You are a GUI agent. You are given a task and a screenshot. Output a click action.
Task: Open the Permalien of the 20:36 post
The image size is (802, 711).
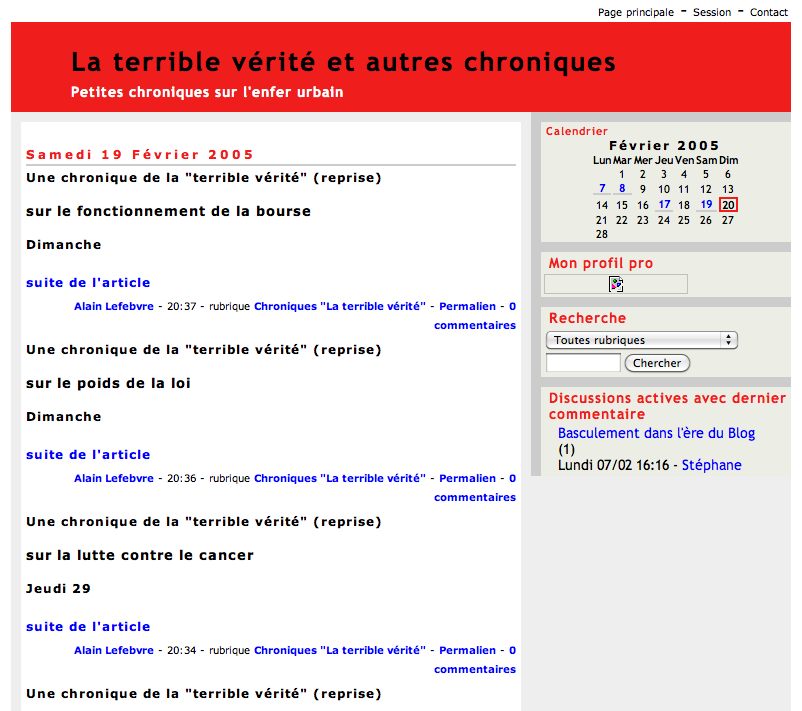pos(467,479)
